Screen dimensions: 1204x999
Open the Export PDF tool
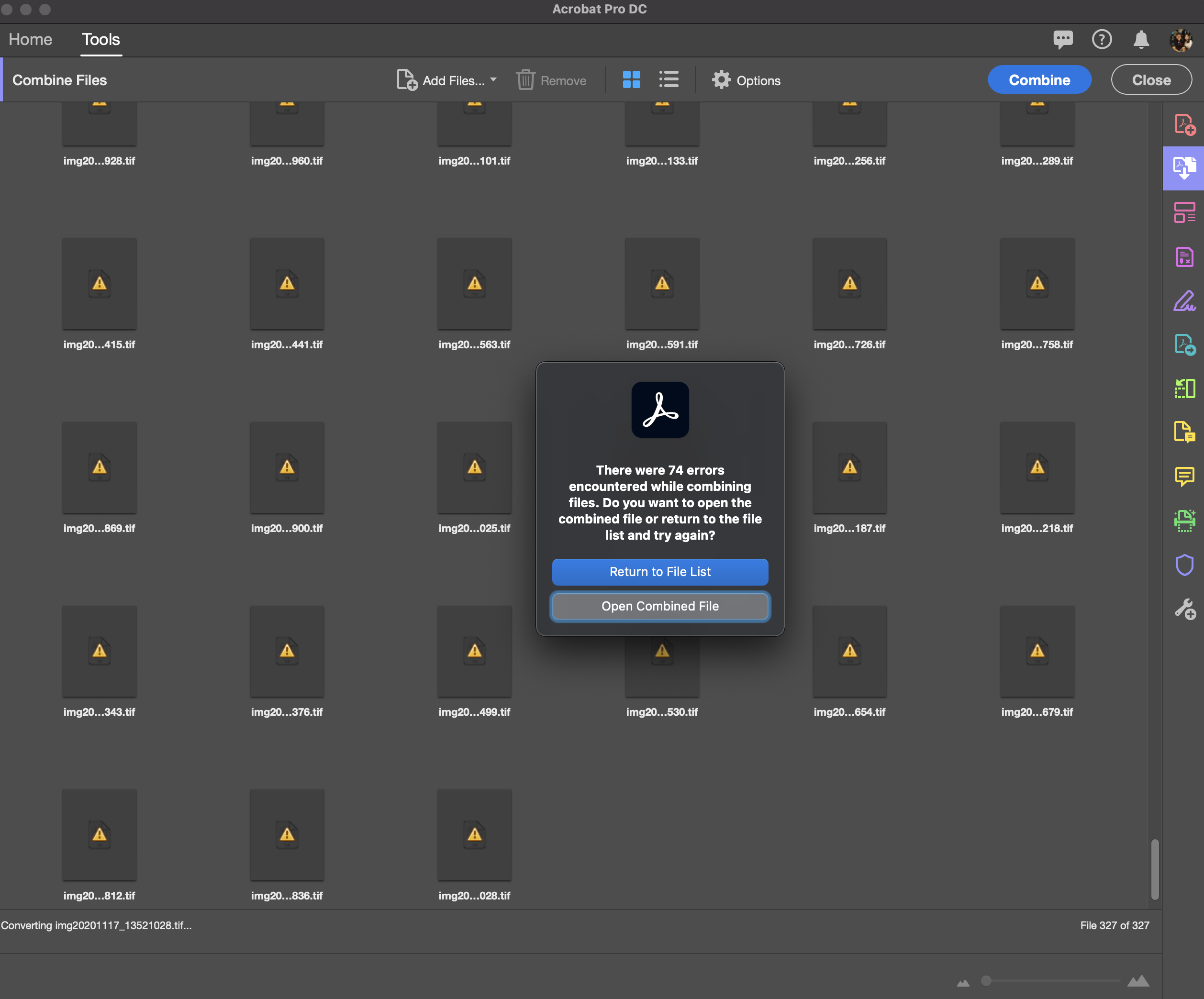click(x=1184, y=344)
